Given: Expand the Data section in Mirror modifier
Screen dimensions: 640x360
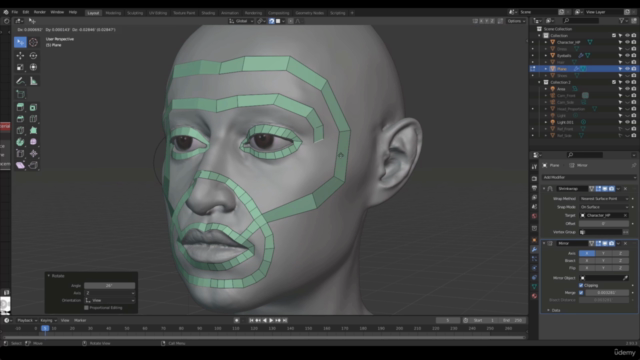Looking at the screenshot, I should coord(548,310).
